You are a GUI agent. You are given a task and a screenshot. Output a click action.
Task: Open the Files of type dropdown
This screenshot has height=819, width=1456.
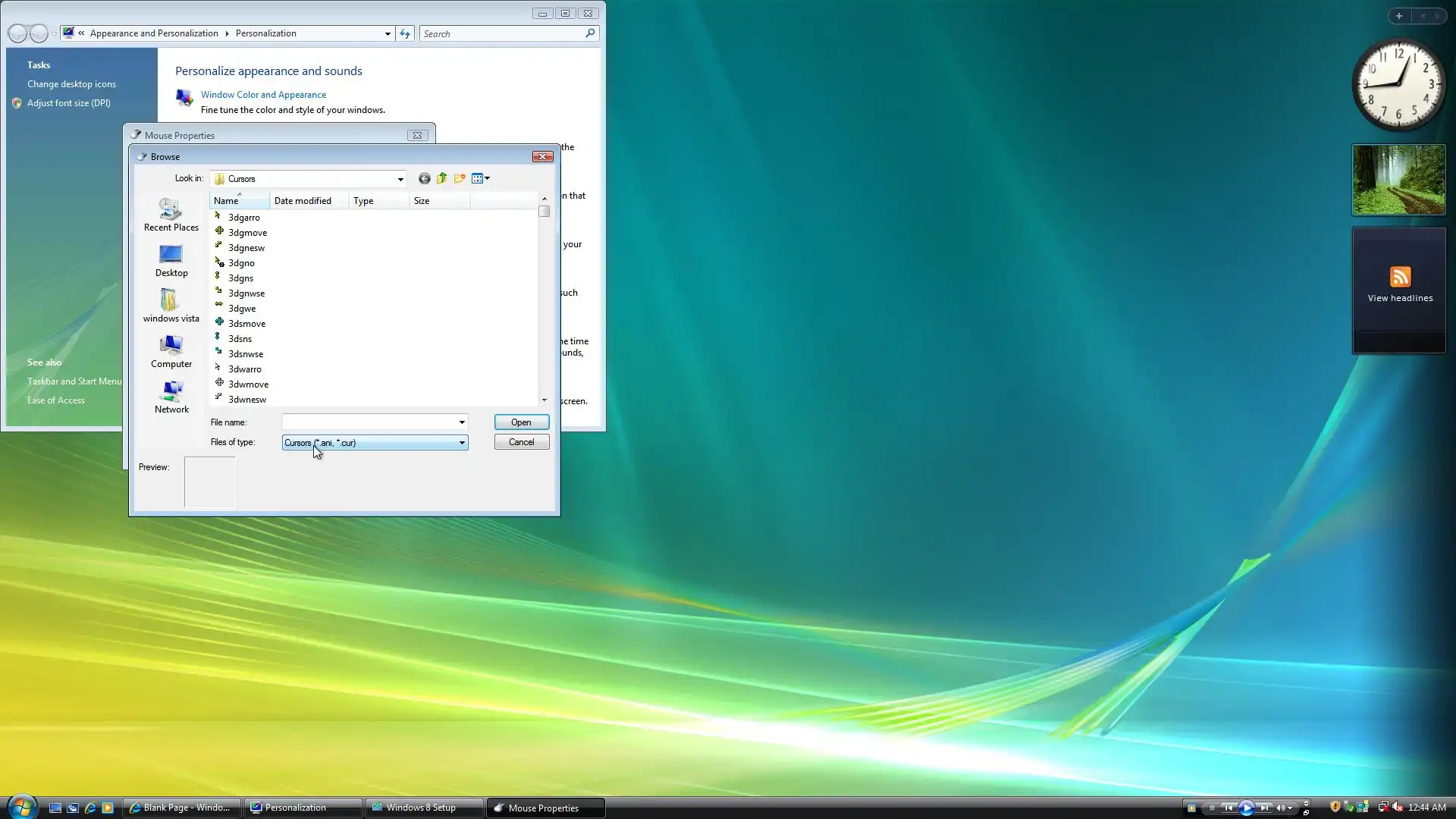(461, 443)
